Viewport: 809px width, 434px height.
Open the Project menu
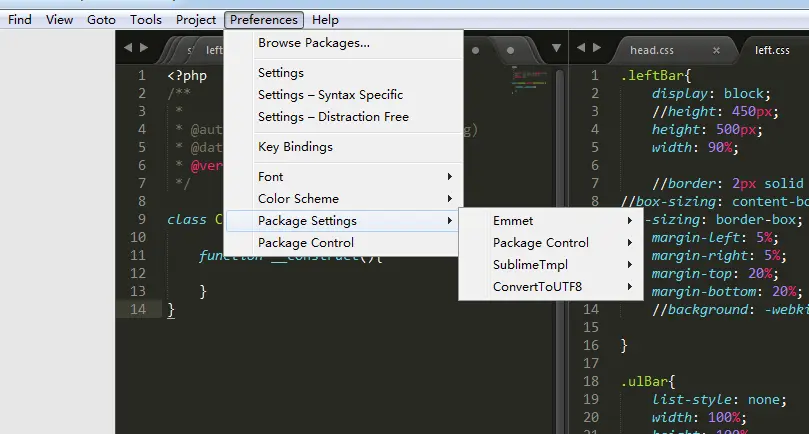click(196, 20)
